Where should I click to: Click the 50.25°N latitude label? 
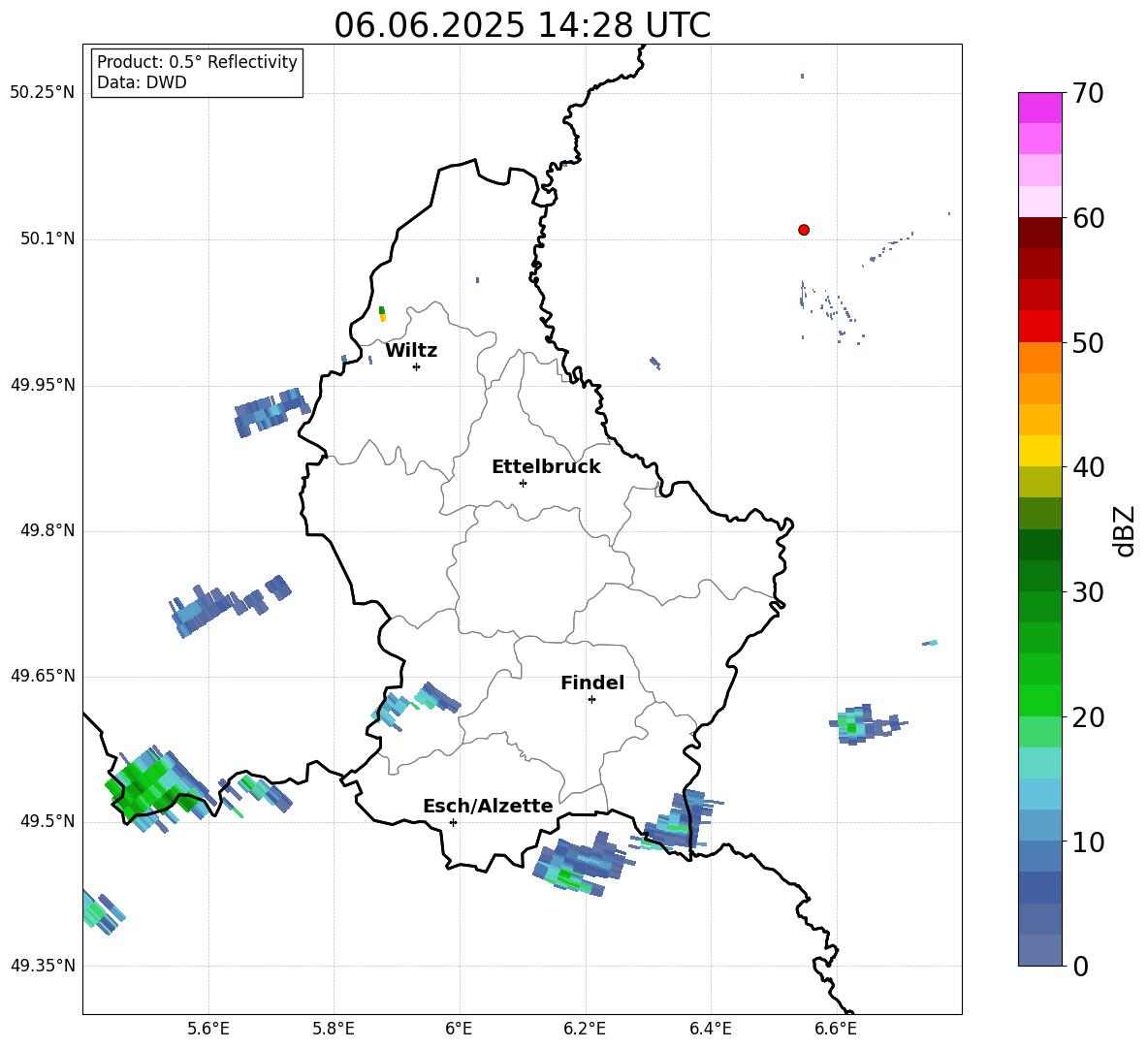pos(43,93)
